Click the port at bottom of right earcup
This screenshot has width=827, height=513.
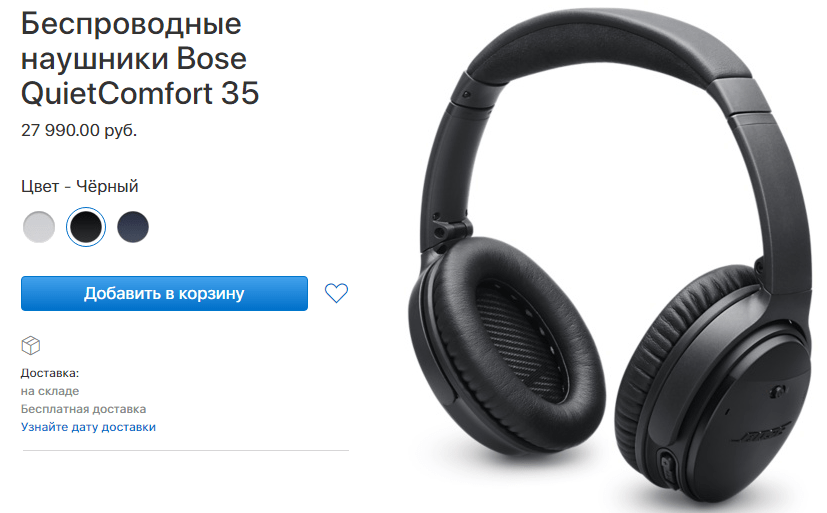[x=667, y=464]
